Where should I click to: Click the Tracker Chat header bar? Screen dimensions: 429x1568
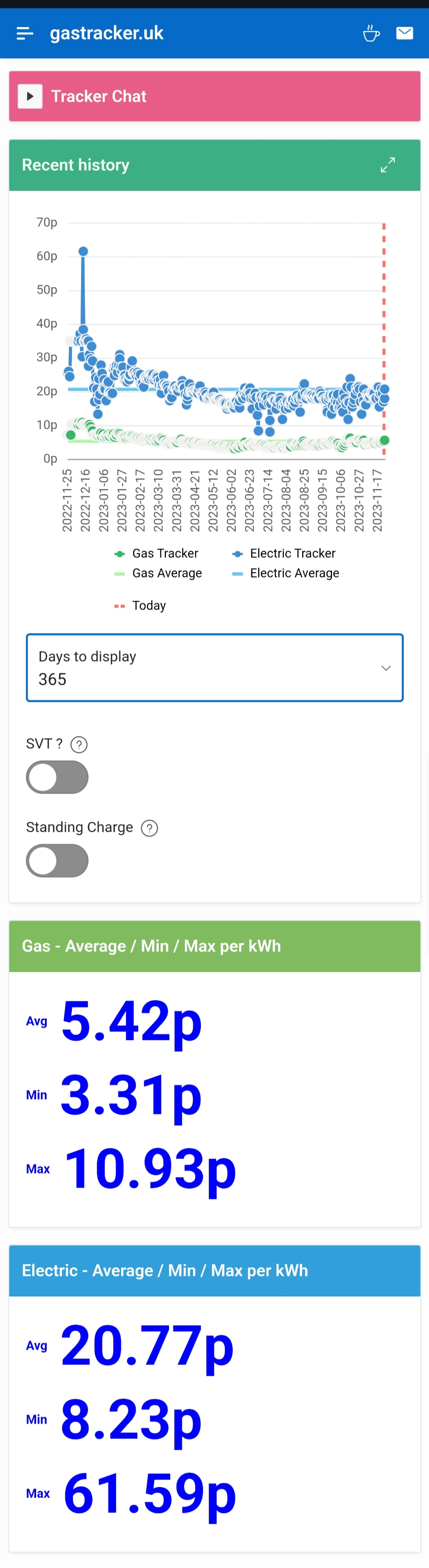pyautogui.click(x=215, y=96)
